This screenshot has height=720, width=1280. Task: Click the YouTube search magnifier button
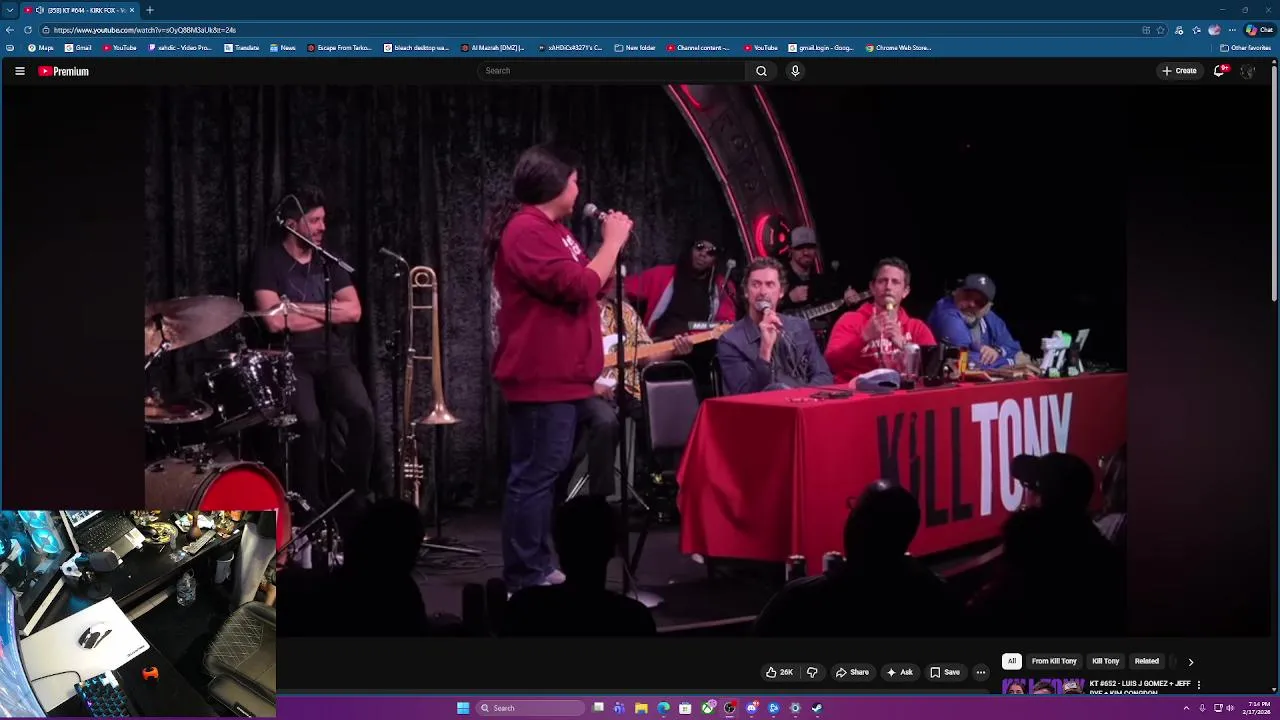761,71
